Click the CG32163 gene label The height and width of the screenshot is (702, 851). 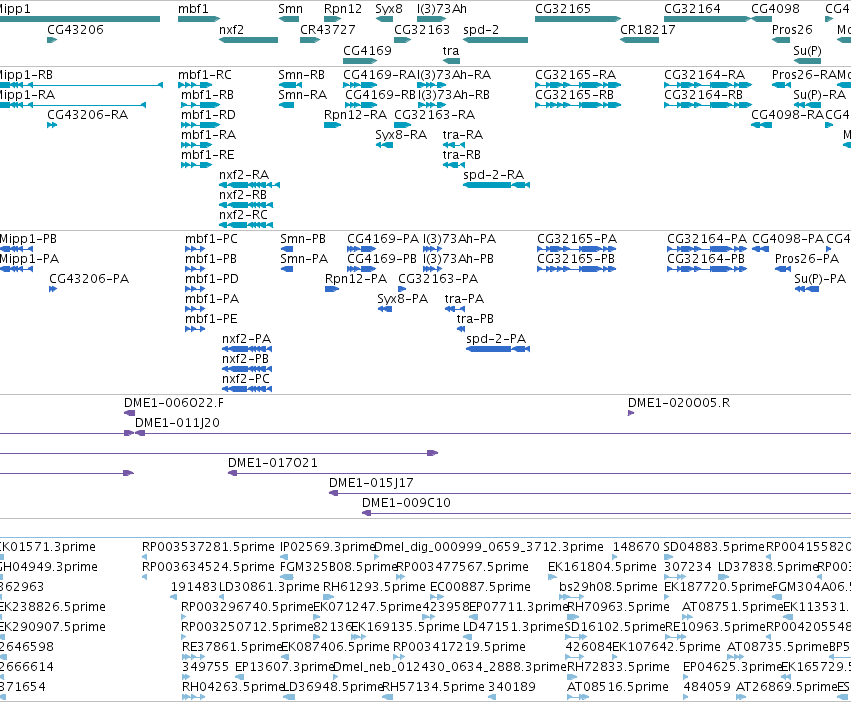422,29
